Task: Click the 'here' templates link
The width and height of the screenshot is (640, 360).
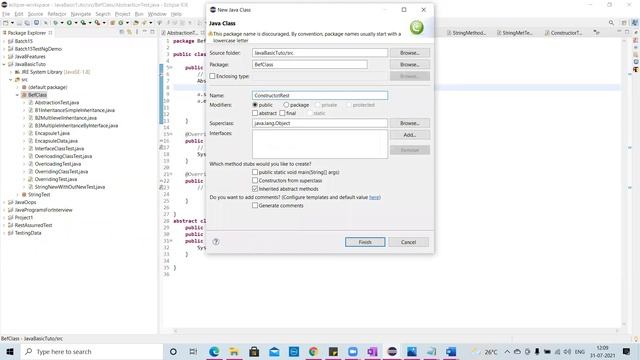Action: 374,197
